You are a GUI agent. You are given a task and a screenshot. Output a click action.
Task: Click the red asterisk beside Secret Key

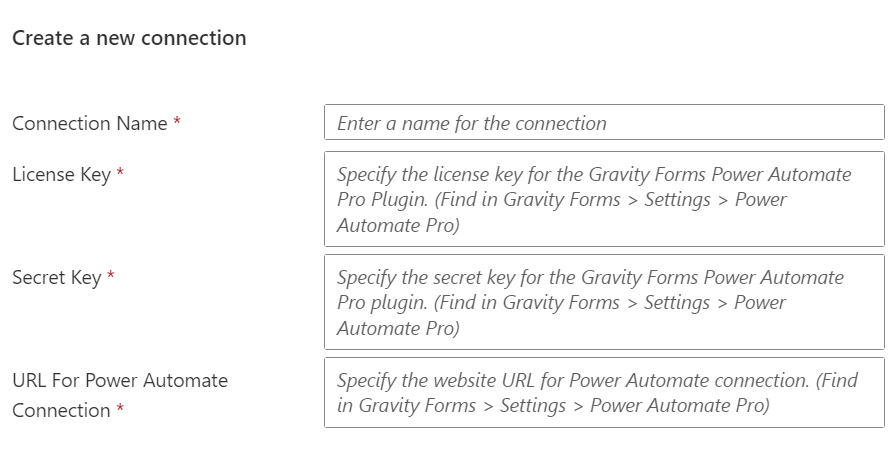[x=110, y=276]
